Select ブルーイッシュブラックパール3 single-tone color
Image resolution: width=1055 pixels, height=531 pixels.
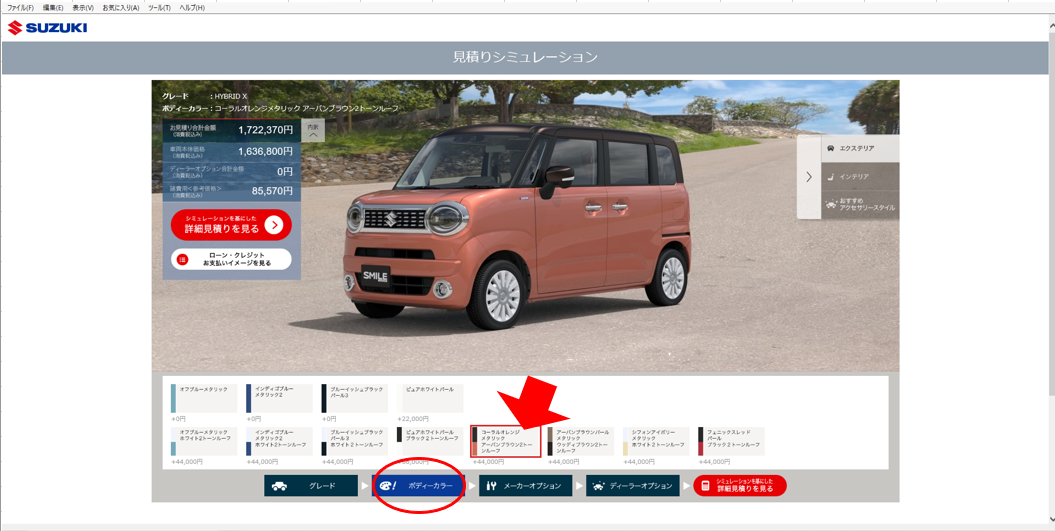click(x=355, y=398)
